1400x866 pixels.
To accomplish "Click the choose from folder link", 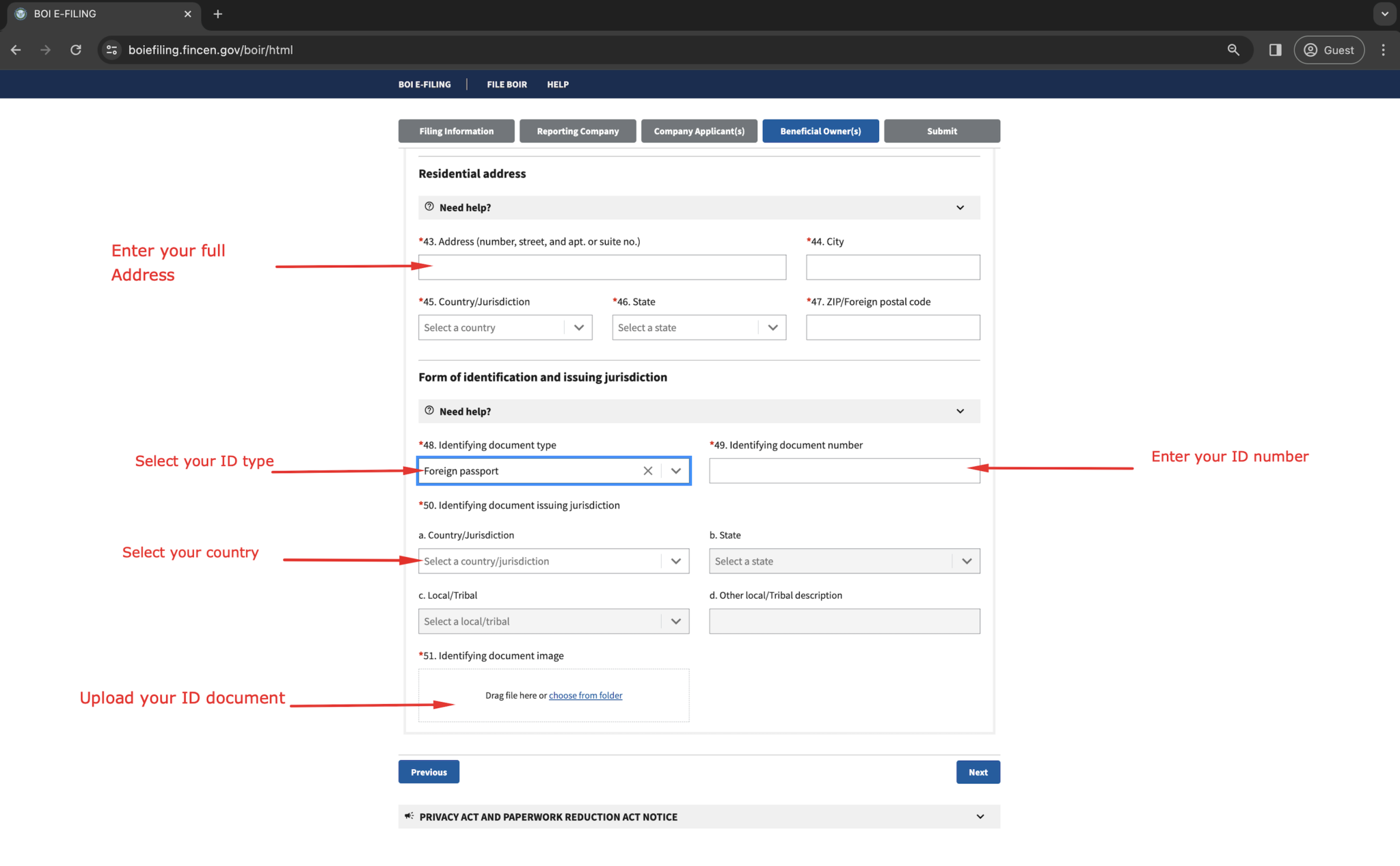I will coord(585,696).
